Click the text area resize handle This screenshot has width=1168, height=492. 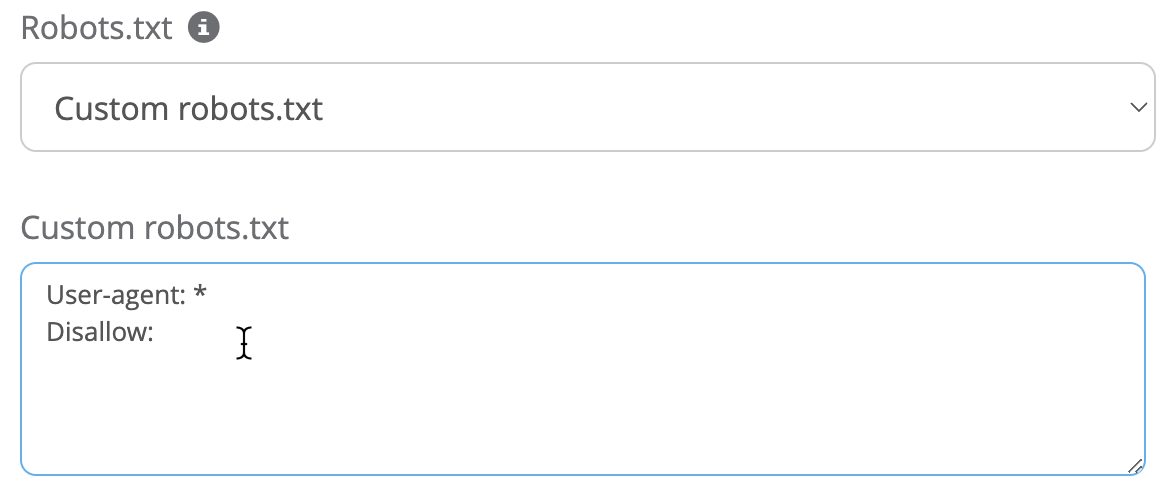click(1134, 465)
